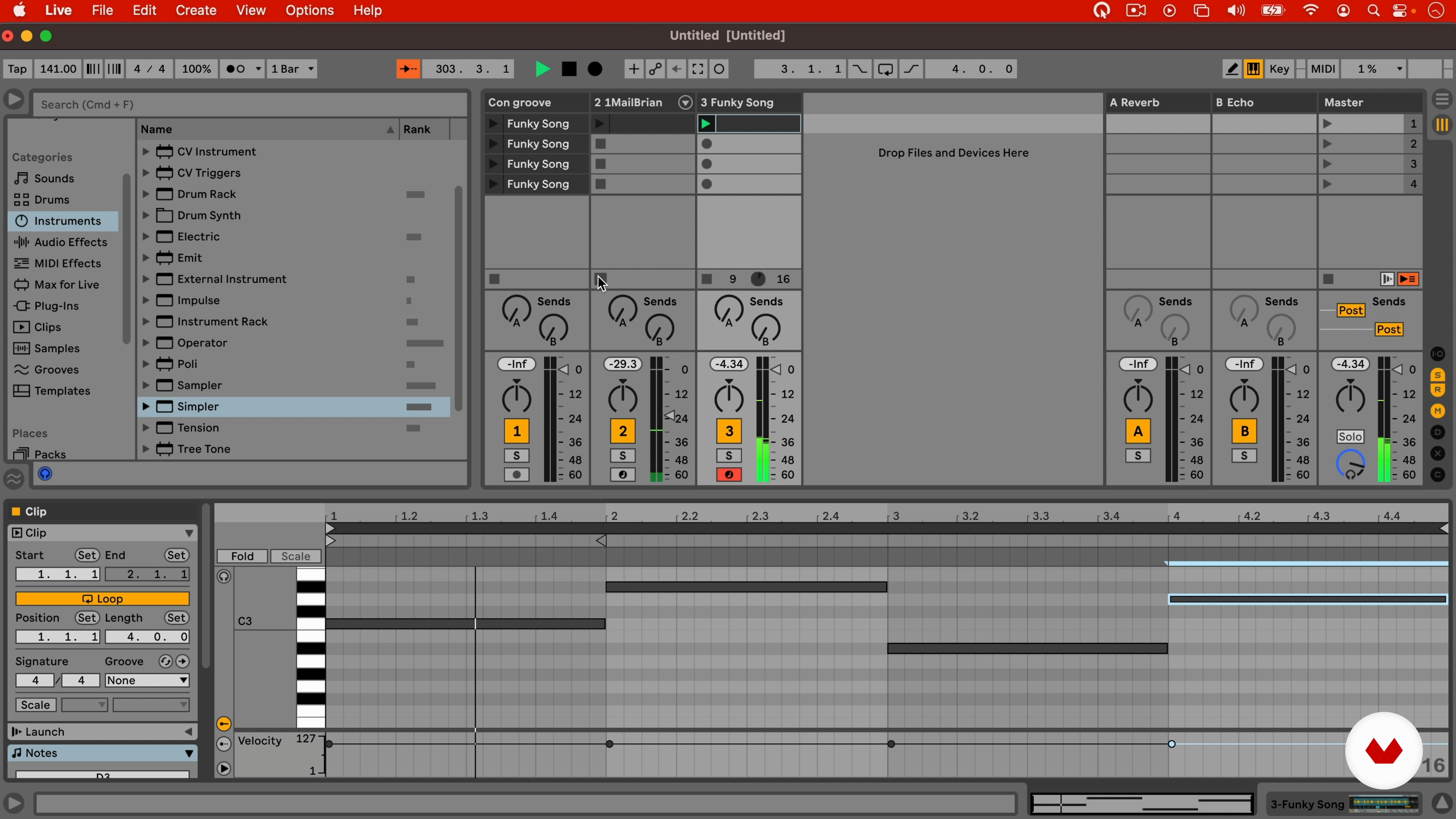Select the Sounds category
This screenshot has width=1456, height=819.
[54, 179]
